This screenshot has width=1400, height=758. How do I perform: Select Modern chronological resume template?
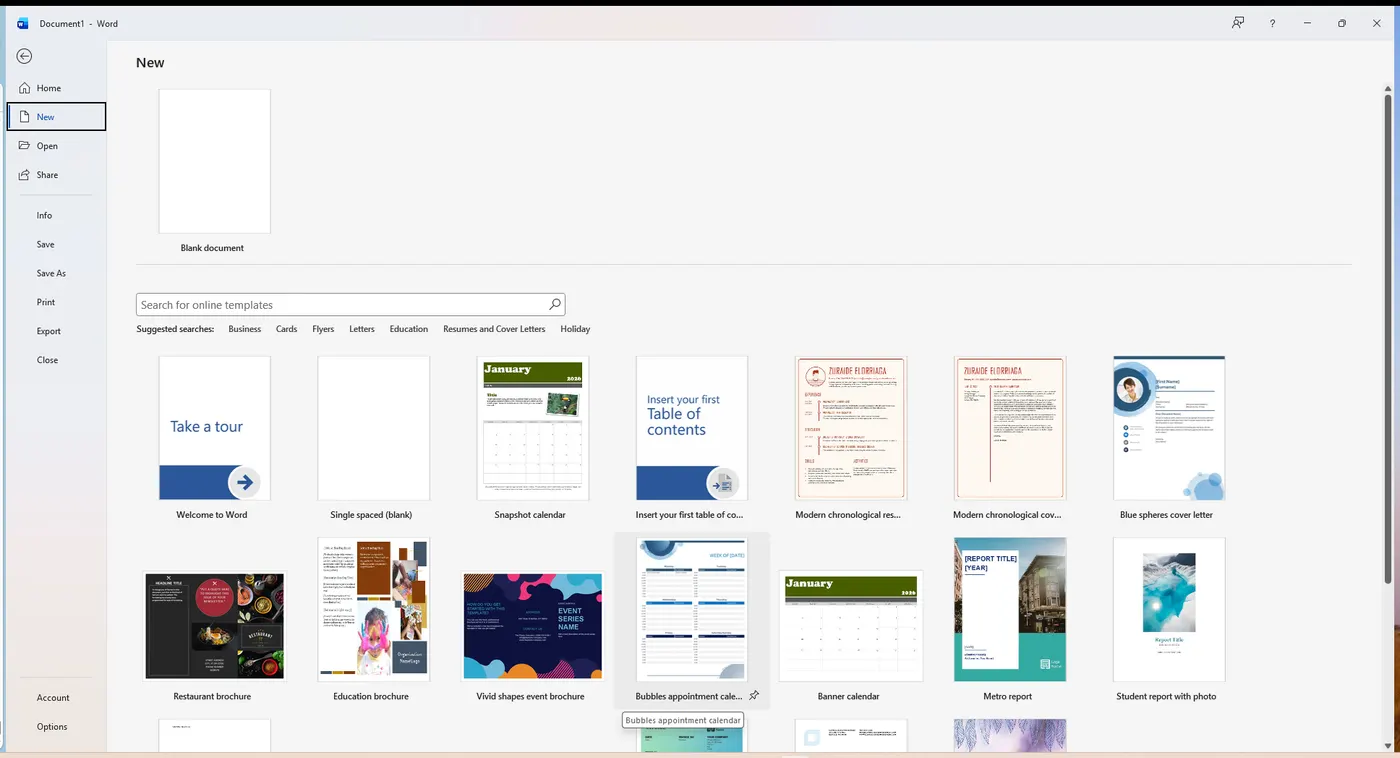(850, 428)
